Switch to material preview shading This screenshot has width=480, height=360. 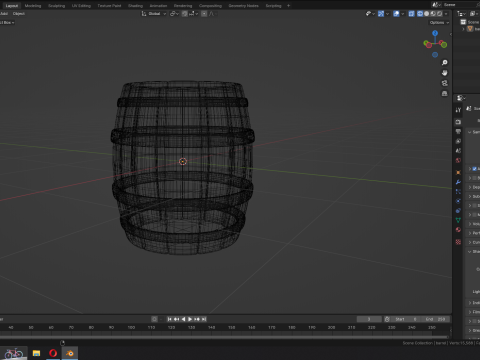pyautogui.click(x=433, y=14)
